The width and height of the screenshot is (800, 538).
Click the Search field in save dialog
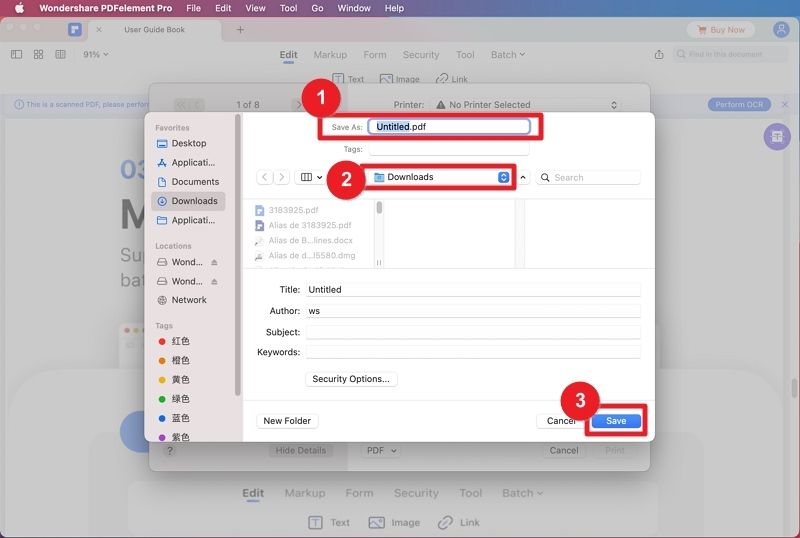(588, 177)
